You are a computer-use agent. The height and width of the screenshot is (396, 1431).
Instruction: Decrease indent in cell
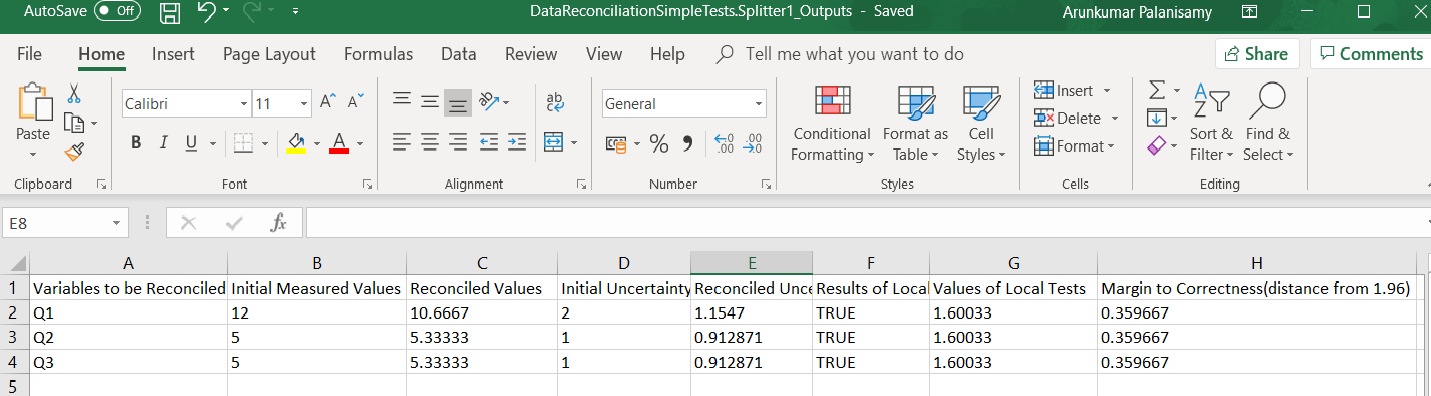click(489, 142)
